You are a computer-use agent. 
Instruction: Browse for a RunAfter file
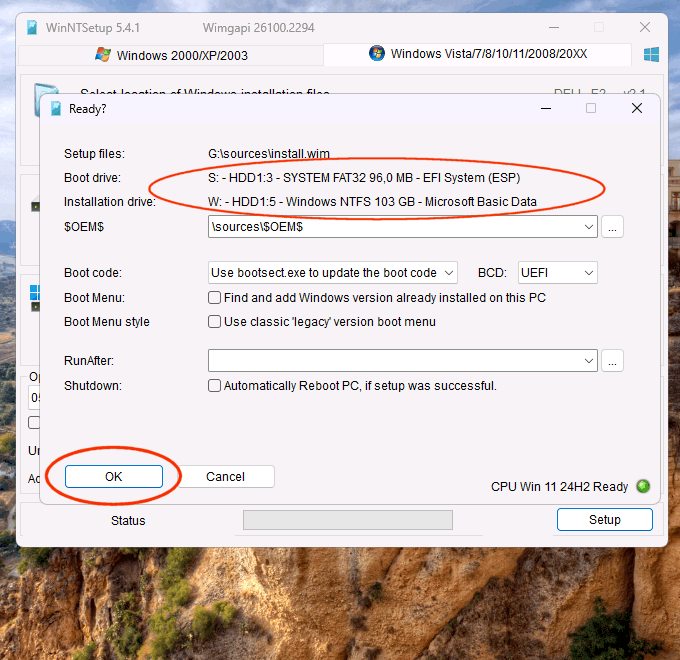tap(612, 361)
